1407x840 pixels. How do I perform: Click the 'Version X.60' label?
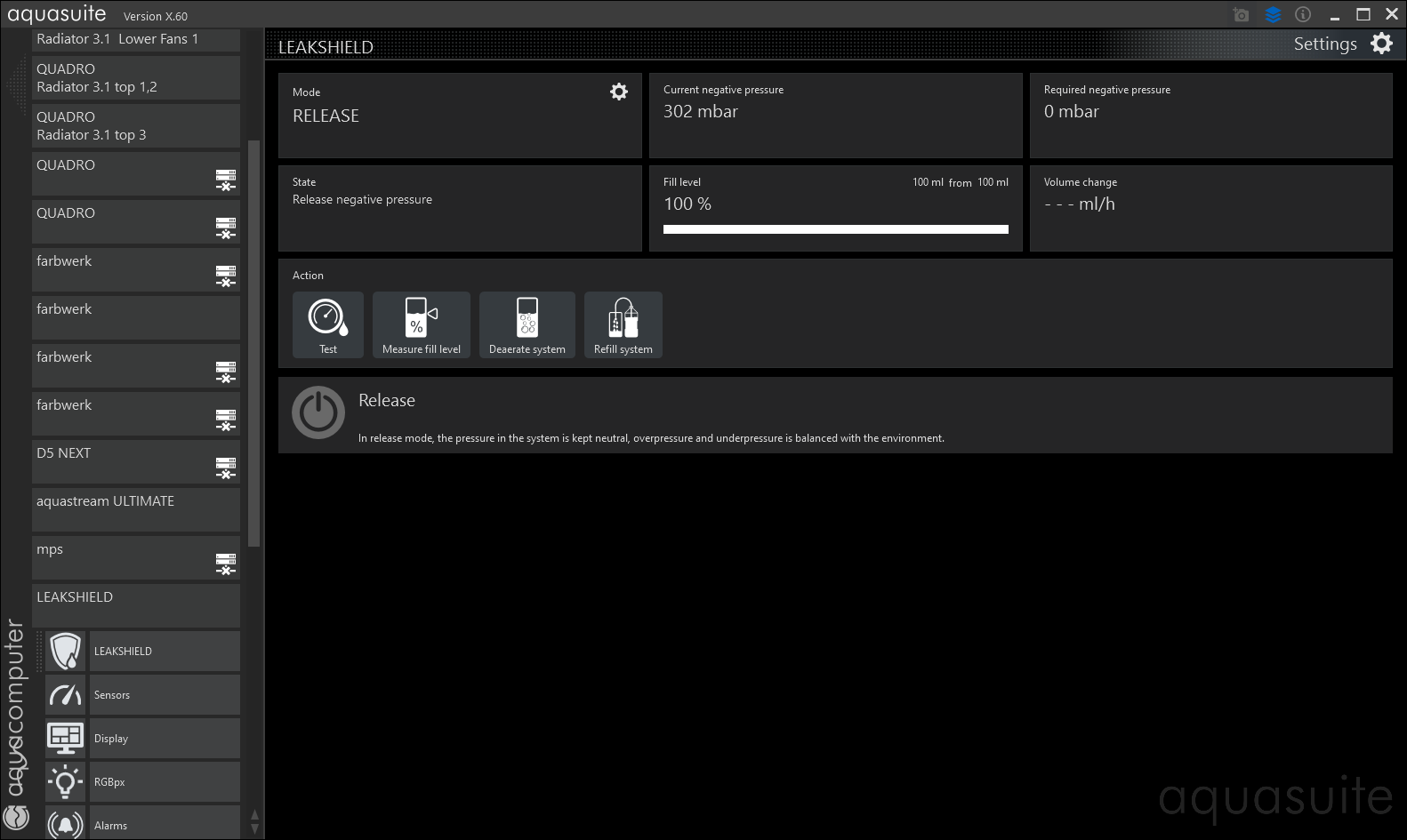[156, 16]
